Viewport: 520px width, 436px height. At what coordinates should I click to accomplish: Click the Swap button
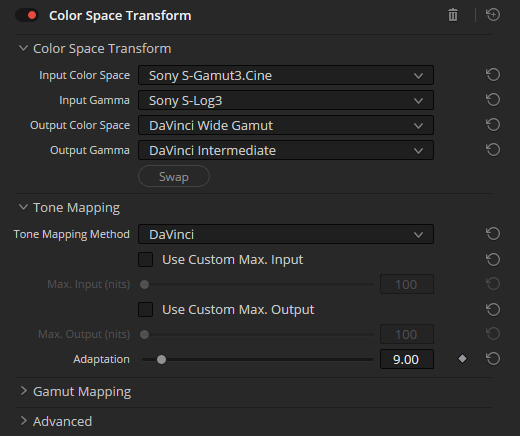click(174, 176)
